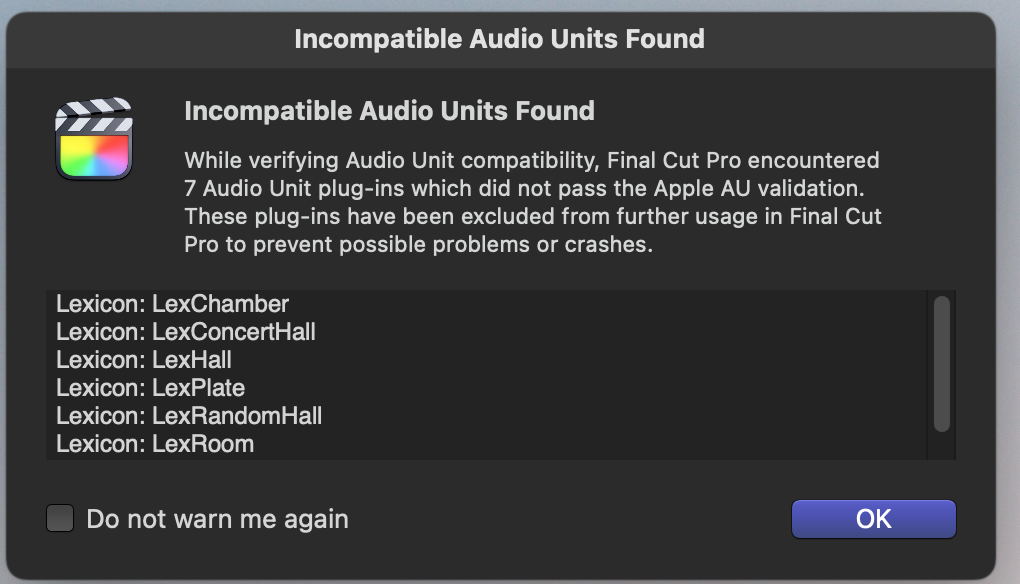1020x584 pixels.
Task: Click the dialog title bar text
Action: [x=499, y=39]
